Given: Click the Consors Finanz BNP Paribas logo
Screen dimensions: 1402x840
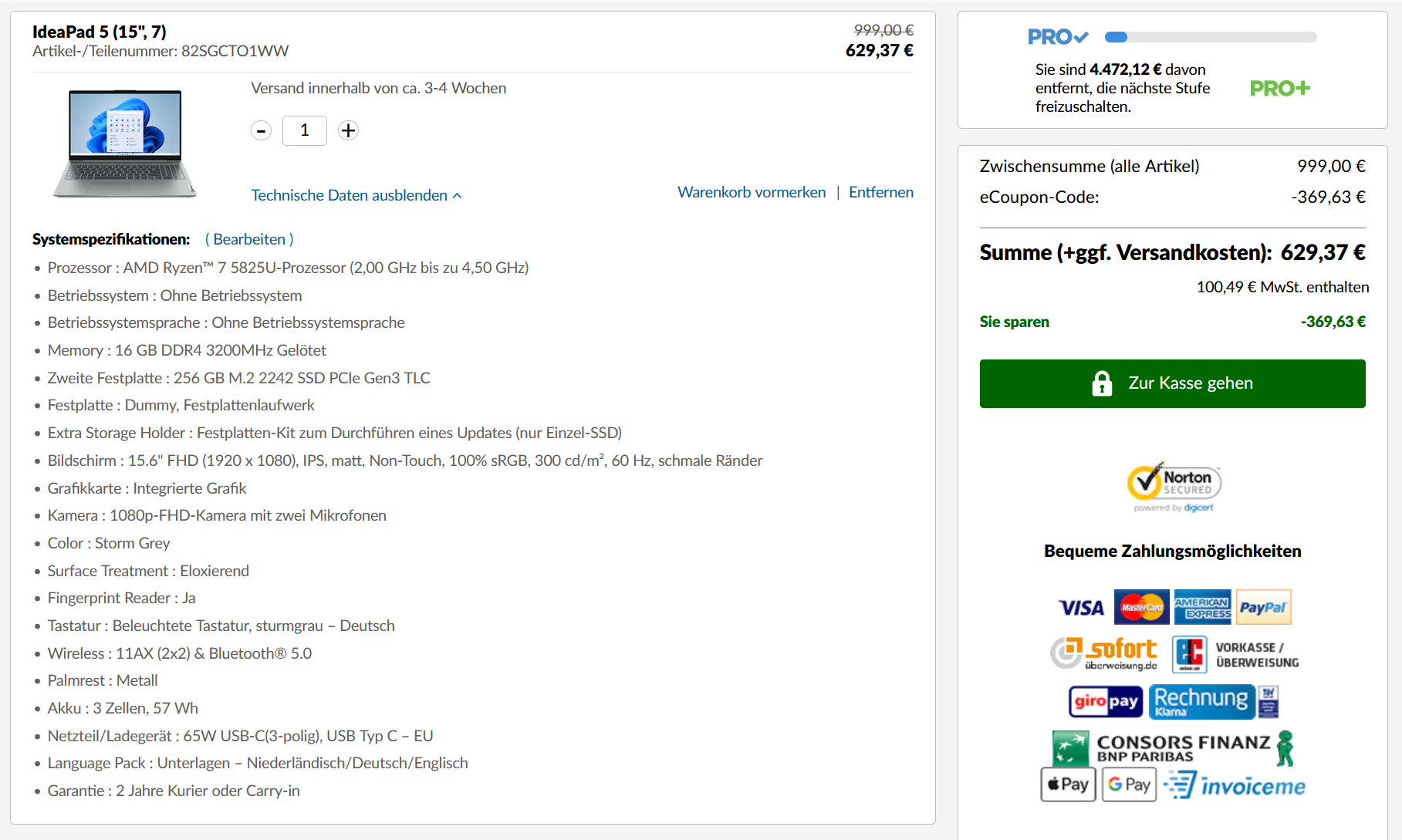Looking at the screenshot, I should [x=1174, y=747].
